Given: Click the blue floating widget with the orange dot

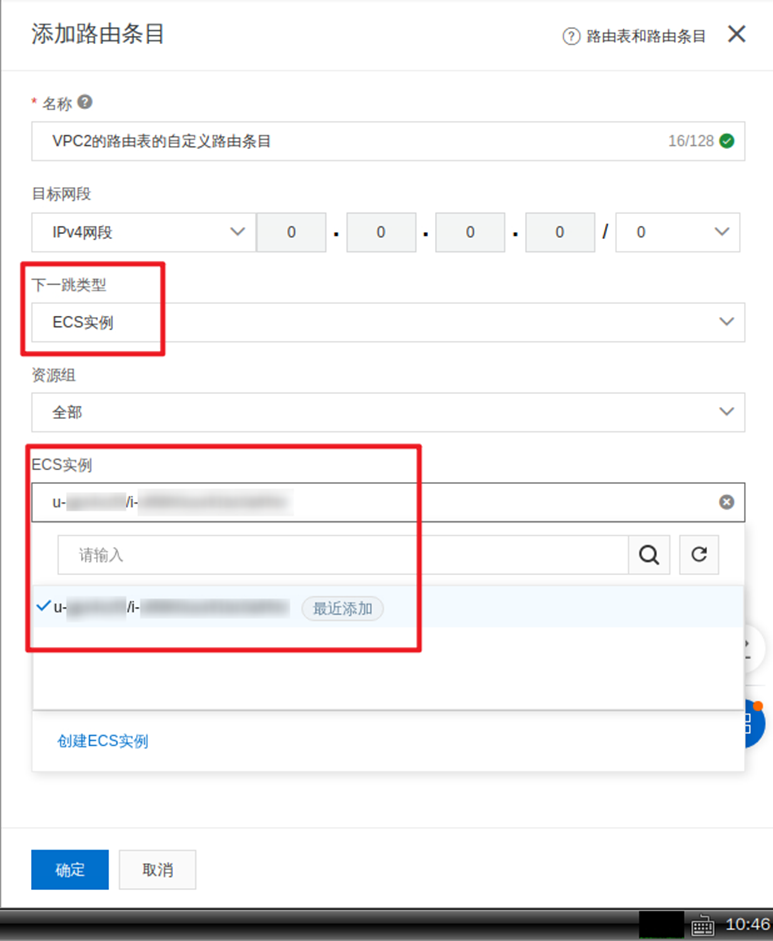Looking at the screenshot, I should pyautogui.click(x=754, y=723).
